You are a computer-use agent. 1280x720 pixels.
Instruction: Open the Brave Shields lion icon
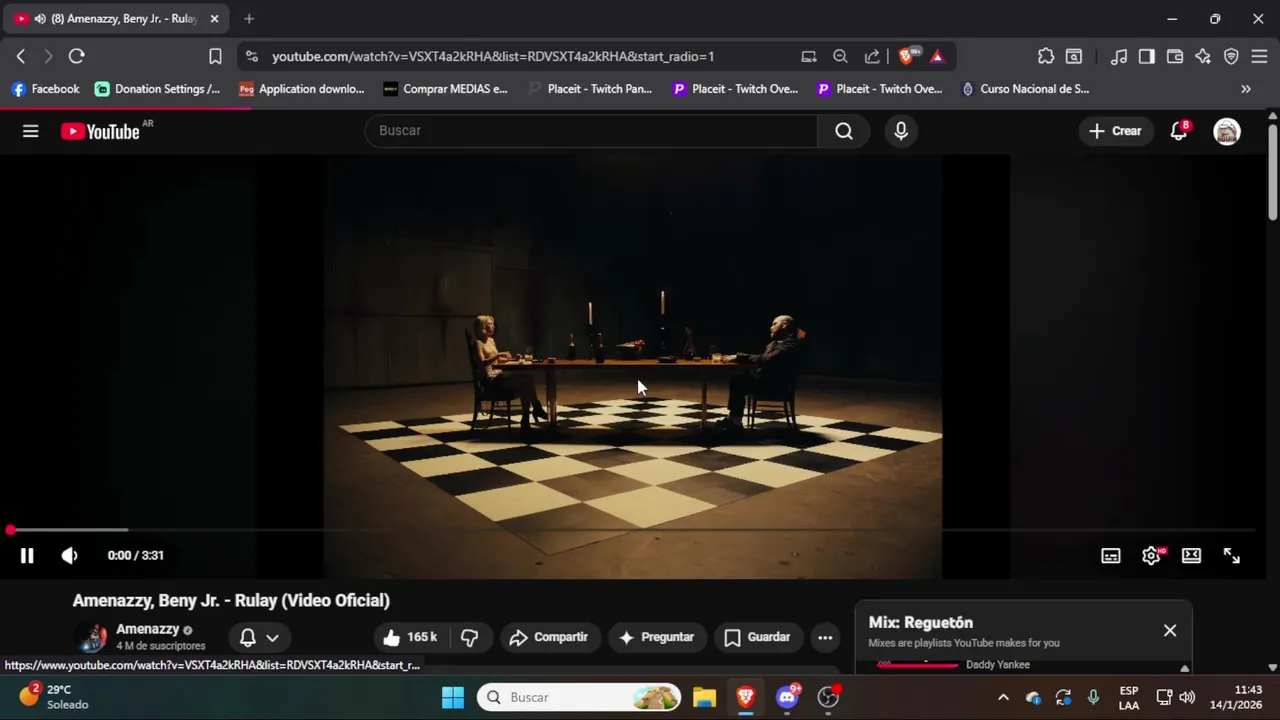(x=906, y=57)
